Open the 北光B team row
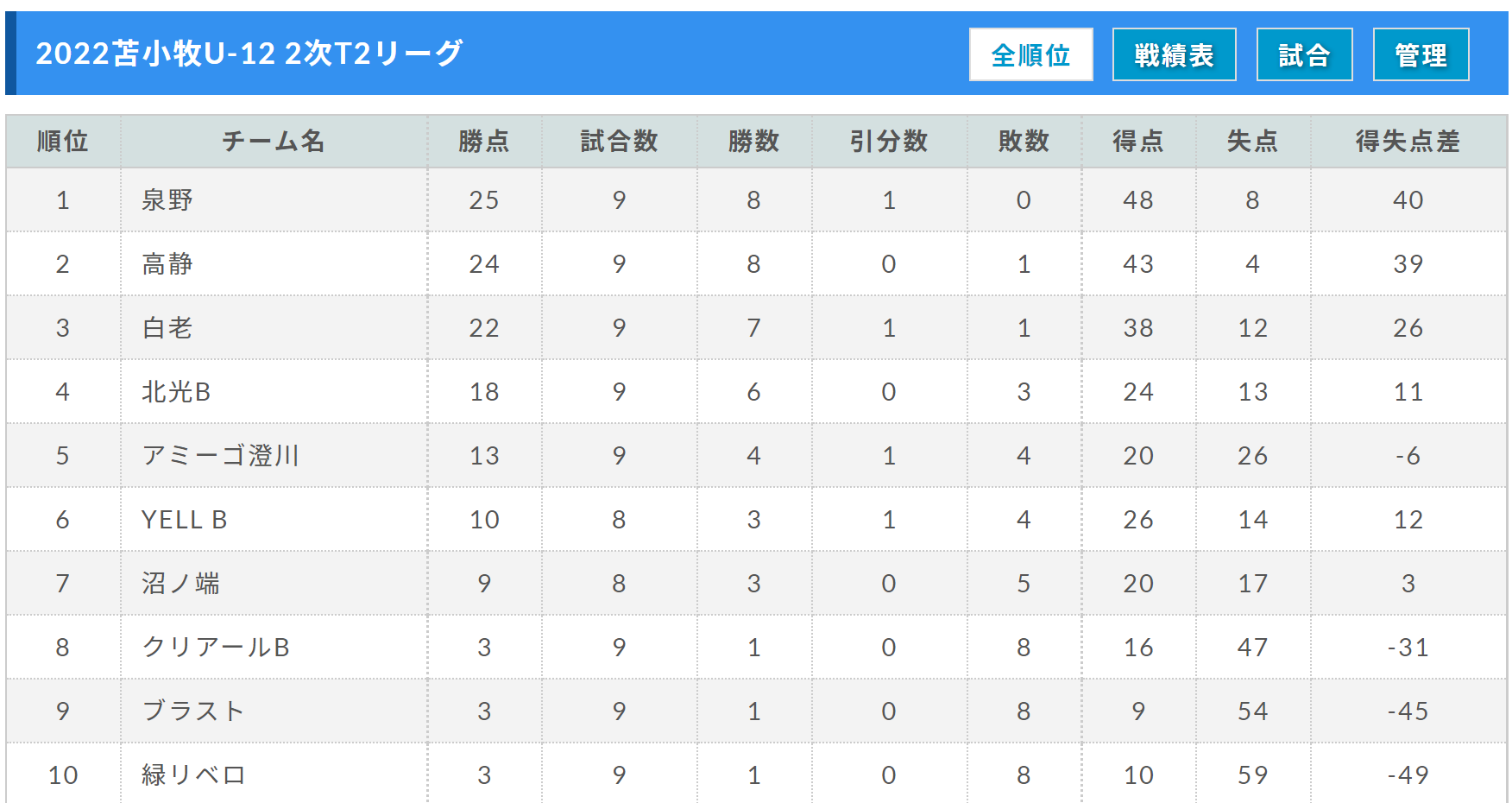1512x803 pixels. click(756, 392)
